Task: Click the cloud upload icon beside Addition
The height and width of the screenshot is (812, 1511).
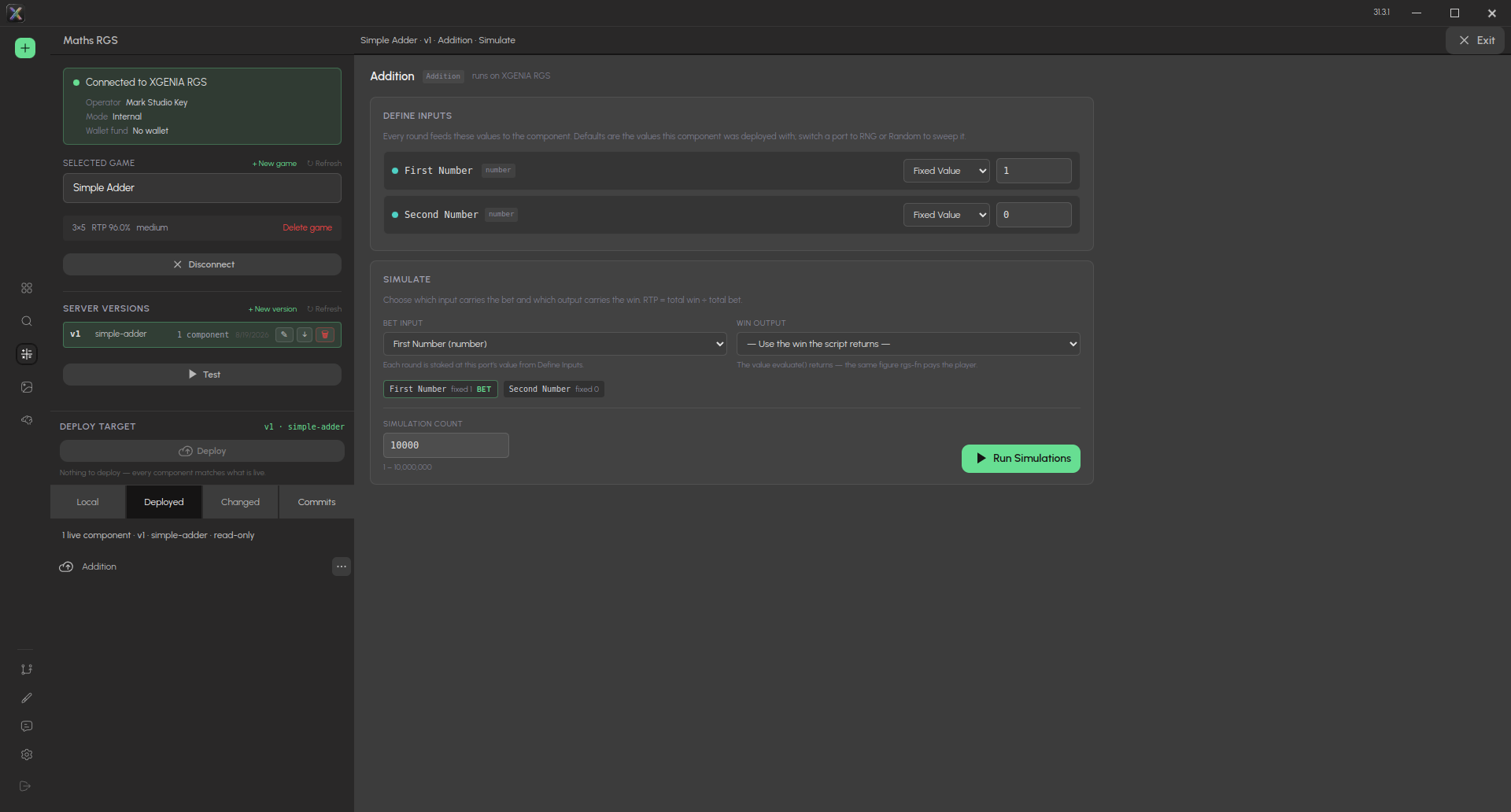Action: pyautogui.click(x=66, y=567)
